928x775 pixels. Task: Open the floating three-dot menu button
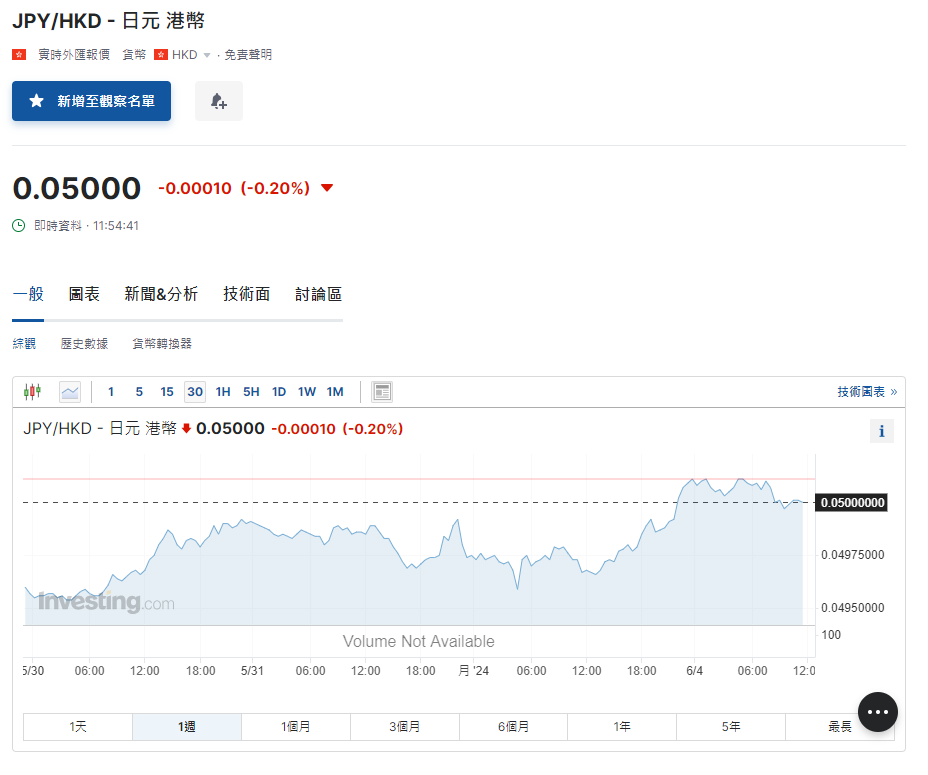coord(877,711)
